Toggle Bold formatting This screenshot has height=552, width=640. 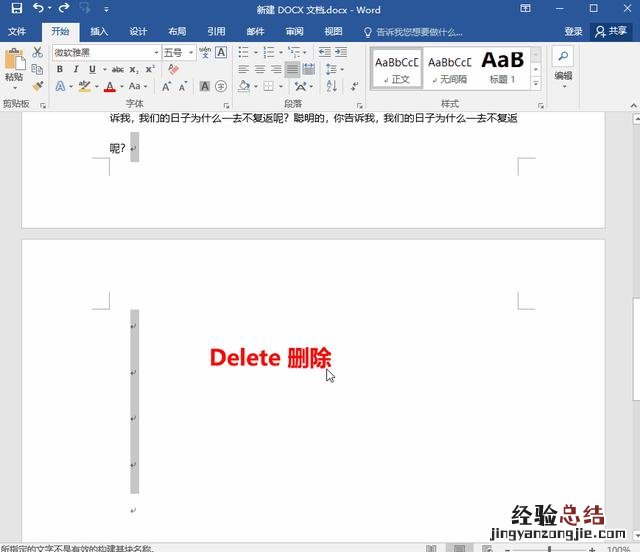click(60, 69)
